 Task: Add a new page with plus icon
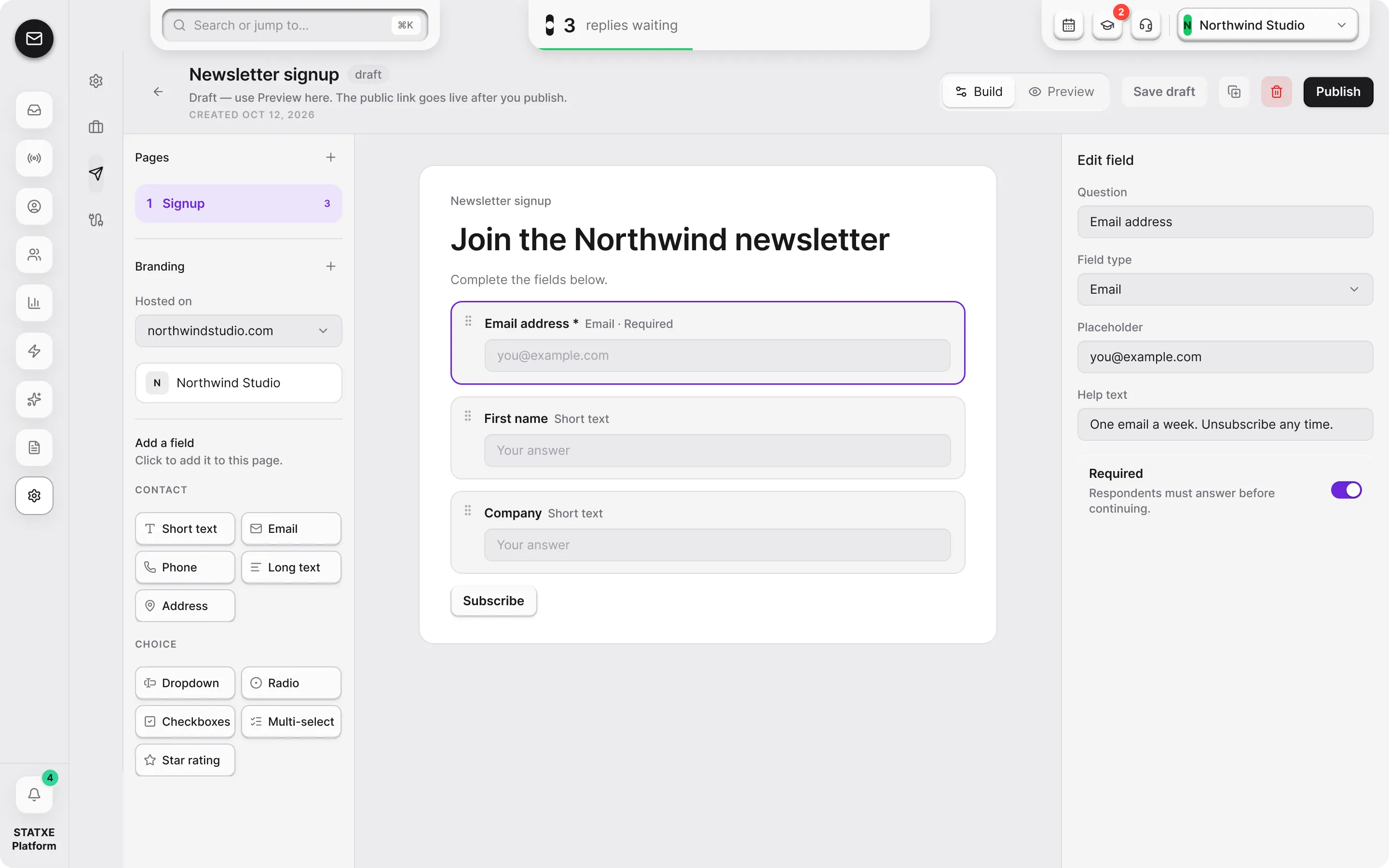click(x=330, y=157)
